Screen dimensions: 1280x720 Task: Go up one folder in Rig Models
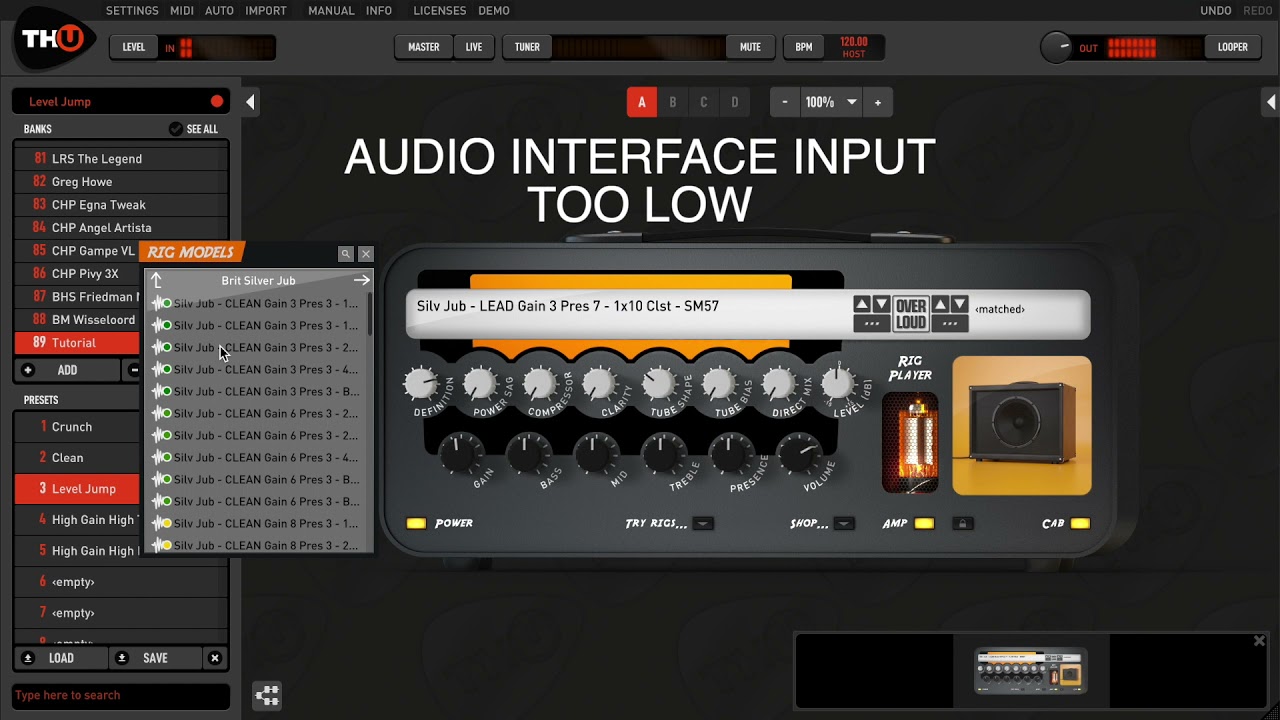coord(157,281)
